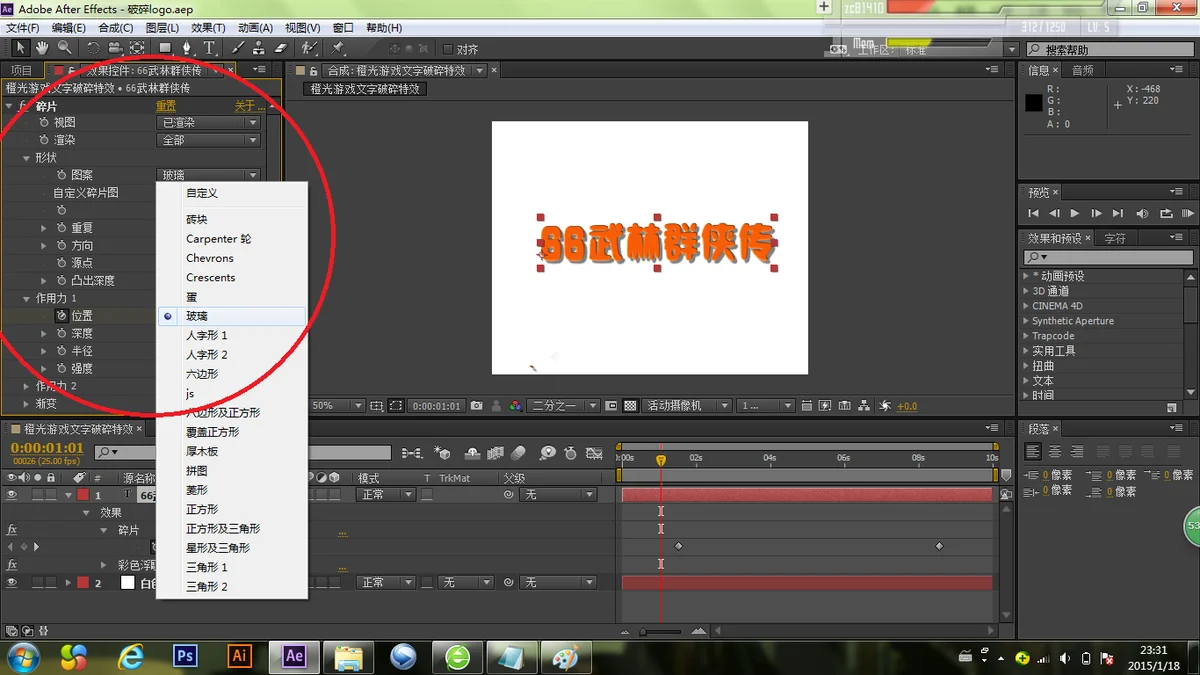Screen dimensions: 1200x675
Task: Select the Clone Stamp tool
Action: click(x=259, y=48)
